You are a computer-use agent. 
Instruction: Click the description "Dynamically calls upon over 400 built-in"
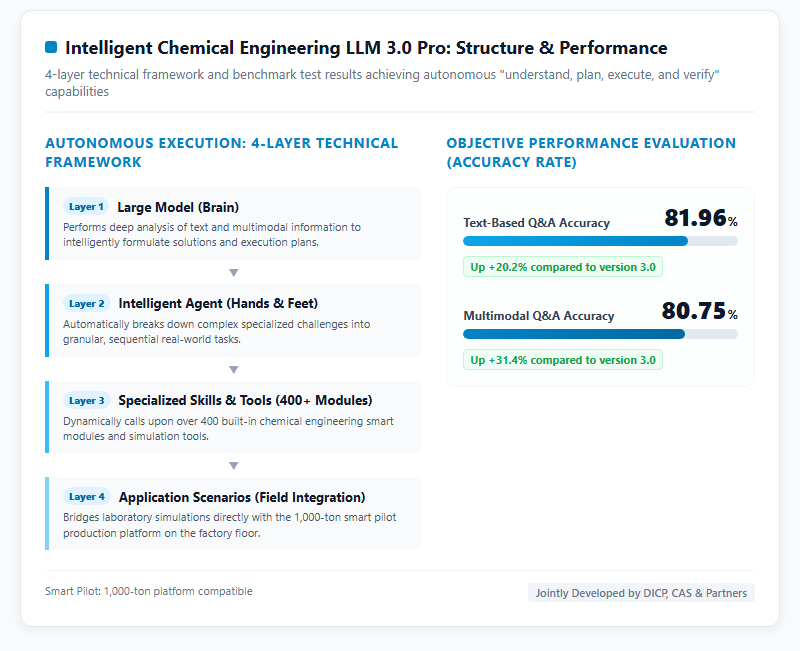pyautogui.click(x=228, y=429)
